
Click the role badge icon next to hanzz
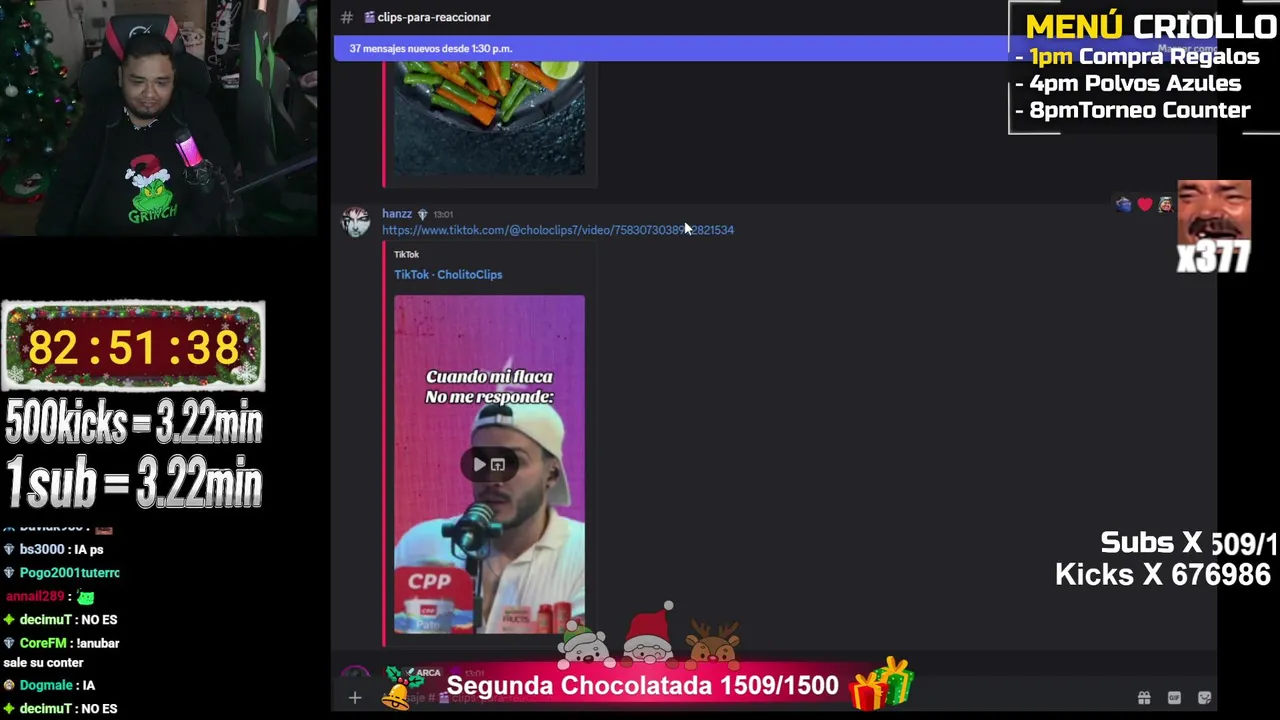click(422, 214)
